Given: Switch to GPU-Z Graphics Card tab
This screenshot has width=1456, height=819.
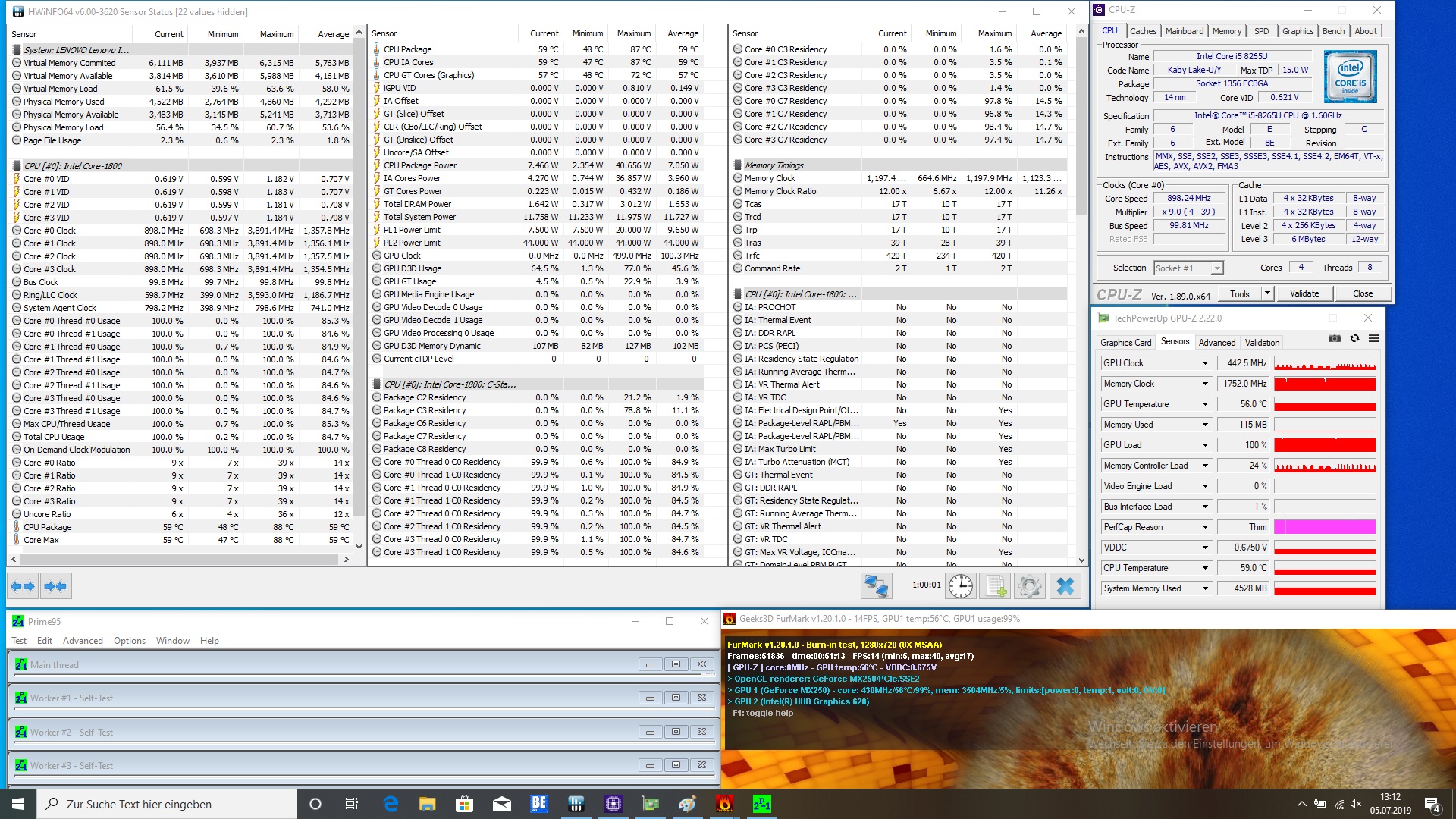Looking at the screenshot, I should [x=1125, y=343].
